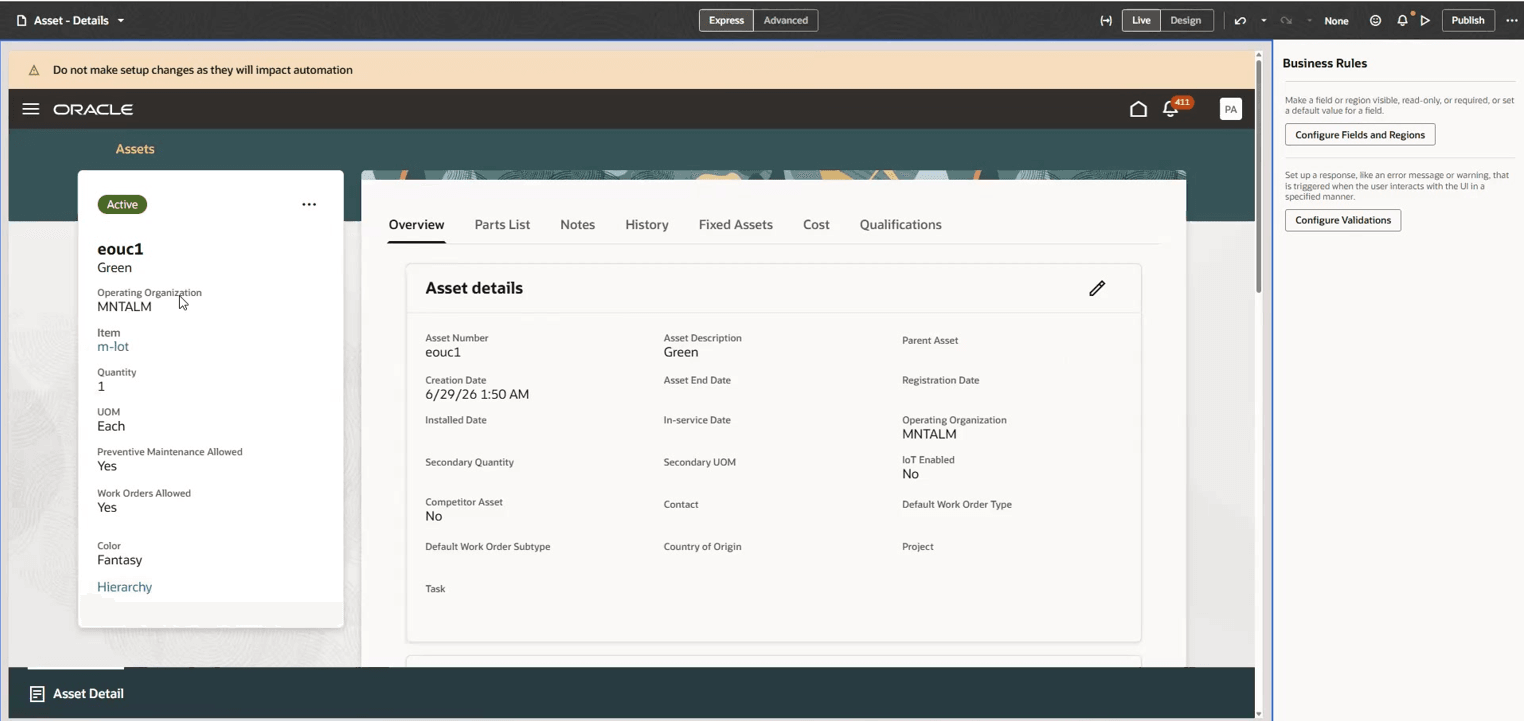1524x721 pixels.
Task: Undo the last change
Action: point(1240,20)
